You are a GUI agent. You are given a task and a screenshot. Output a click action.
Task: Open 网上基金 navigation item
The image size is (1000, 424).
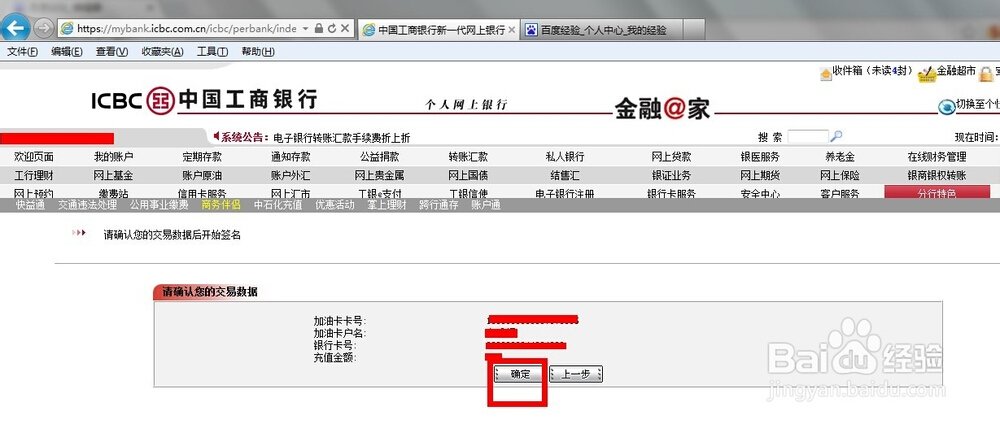click(x=114, y=175)
